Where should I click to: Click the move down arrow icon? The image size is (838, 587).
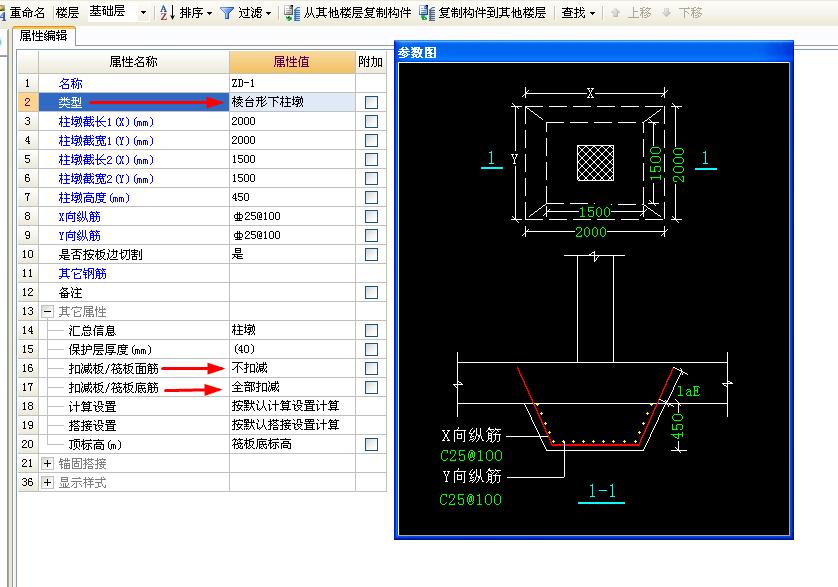pyautogui.click(x=666, y=13)
